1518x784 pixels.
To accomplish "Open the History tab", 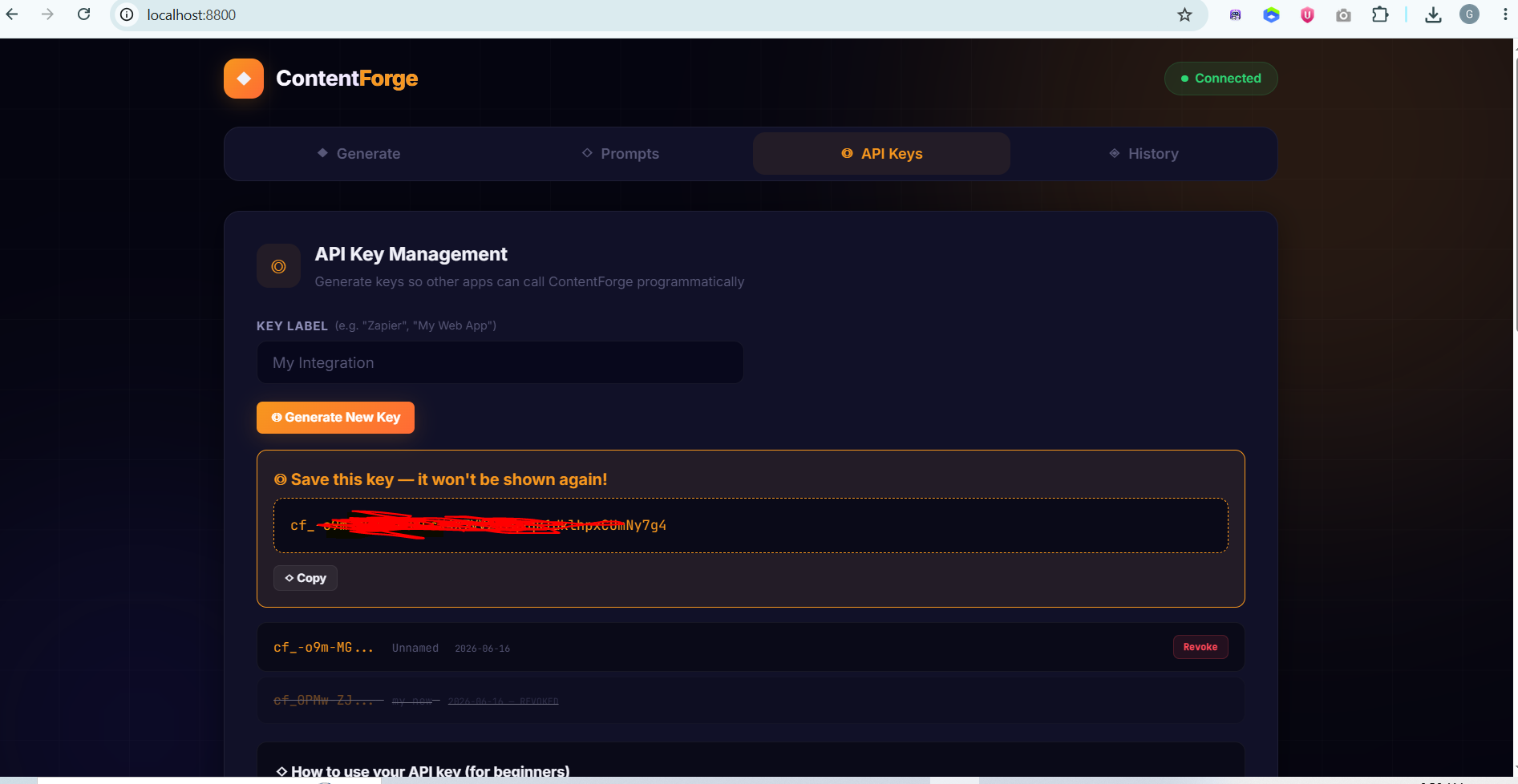I will [1144, 154].
